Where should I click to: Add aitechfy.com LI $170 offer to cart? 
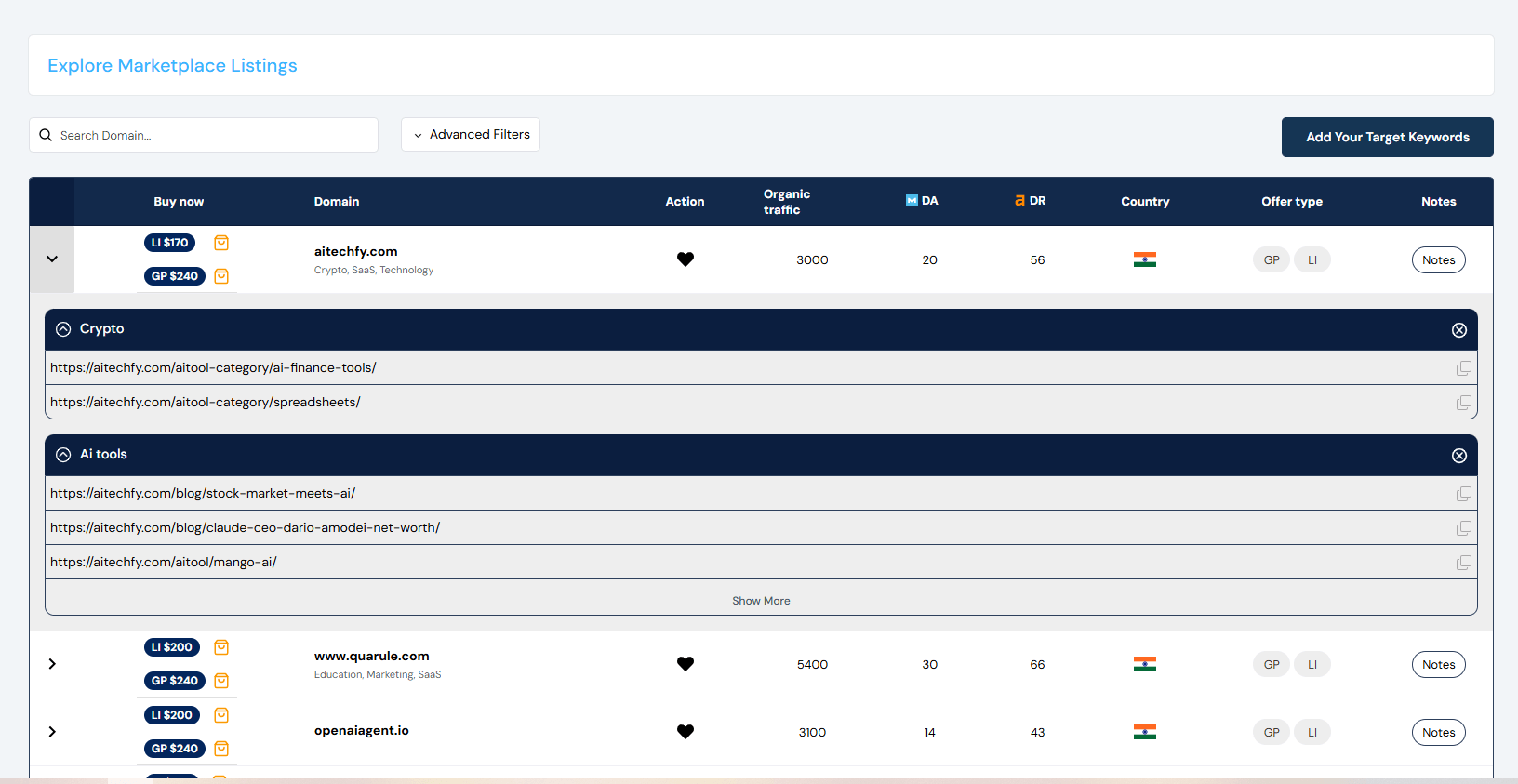221,243
